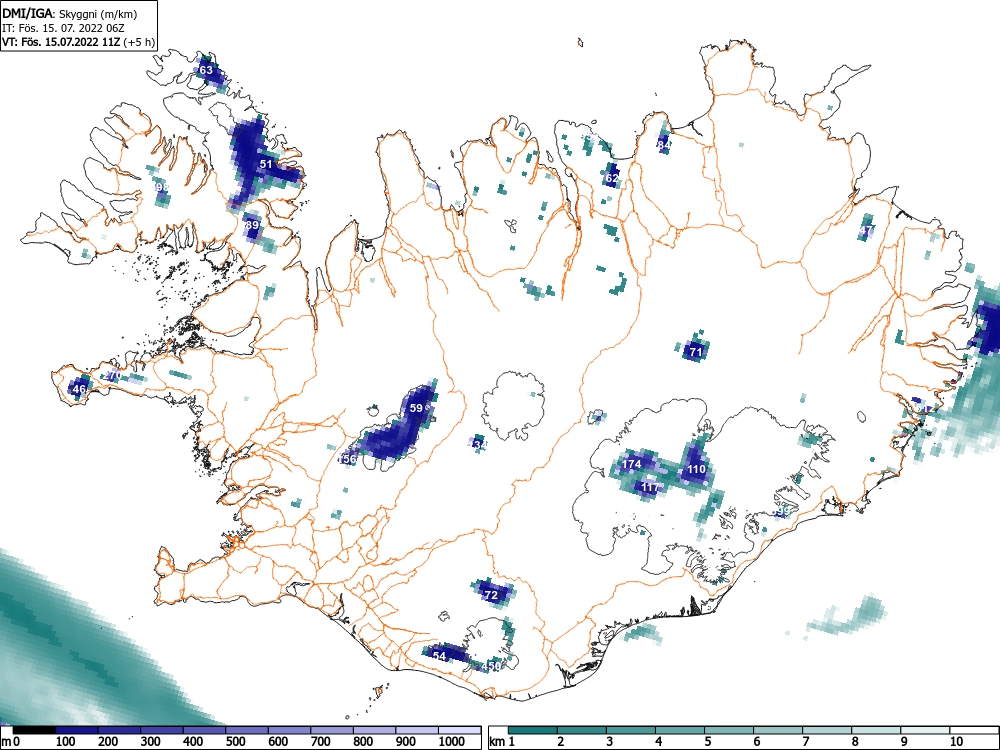Click the 'DMI/IGA: Skyggni (m/km)' title text
The height and width of the screenshot is (750, 1000).
tap(69, 13)
